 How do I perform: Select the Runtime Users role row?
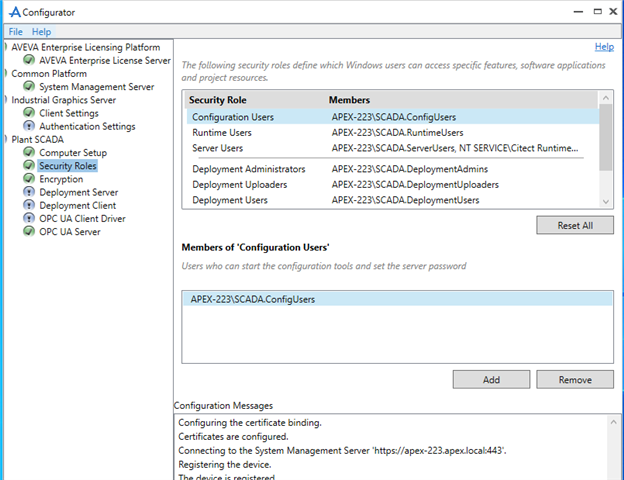[x=392, y=133]
